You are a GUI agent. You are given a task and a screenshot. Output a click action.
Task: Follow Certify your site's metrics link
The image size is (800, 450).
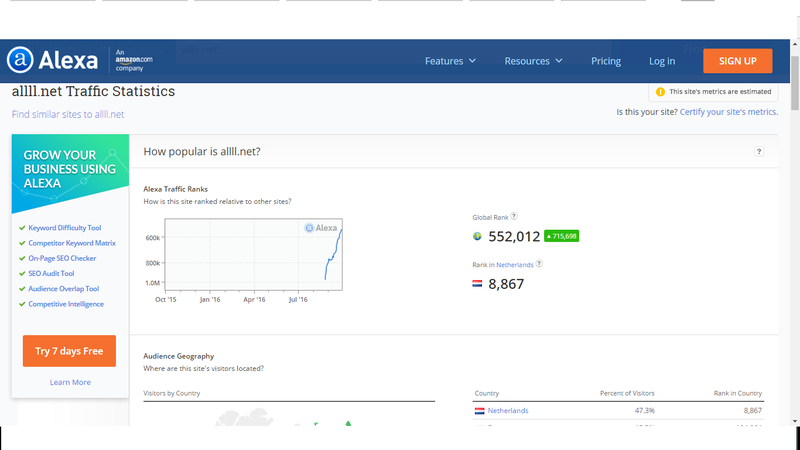coord(729,112)
